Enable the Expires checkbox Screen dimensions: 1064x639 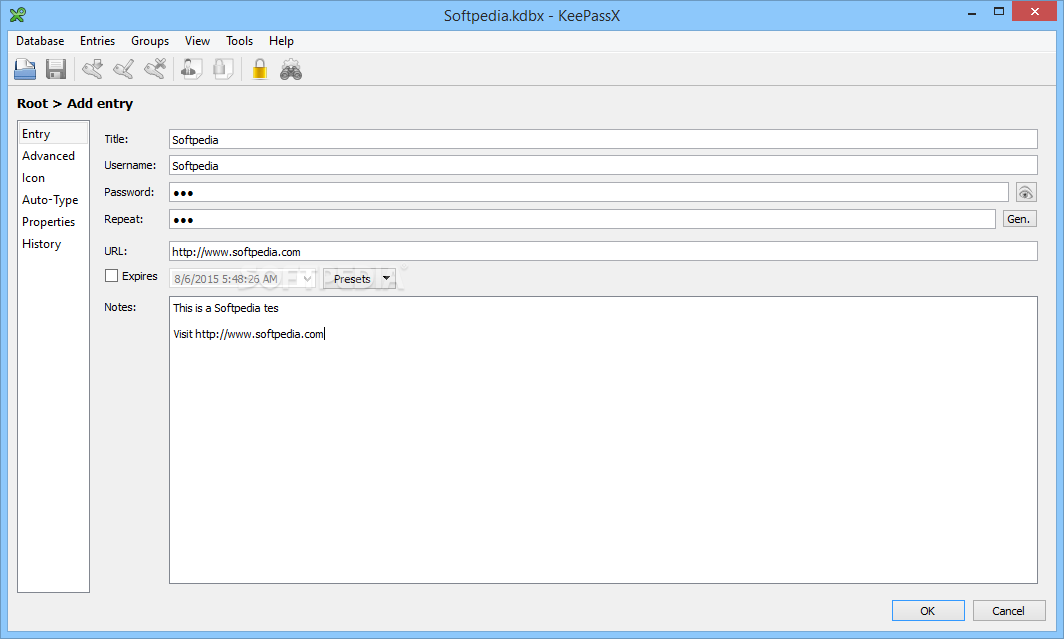point(111,275)
